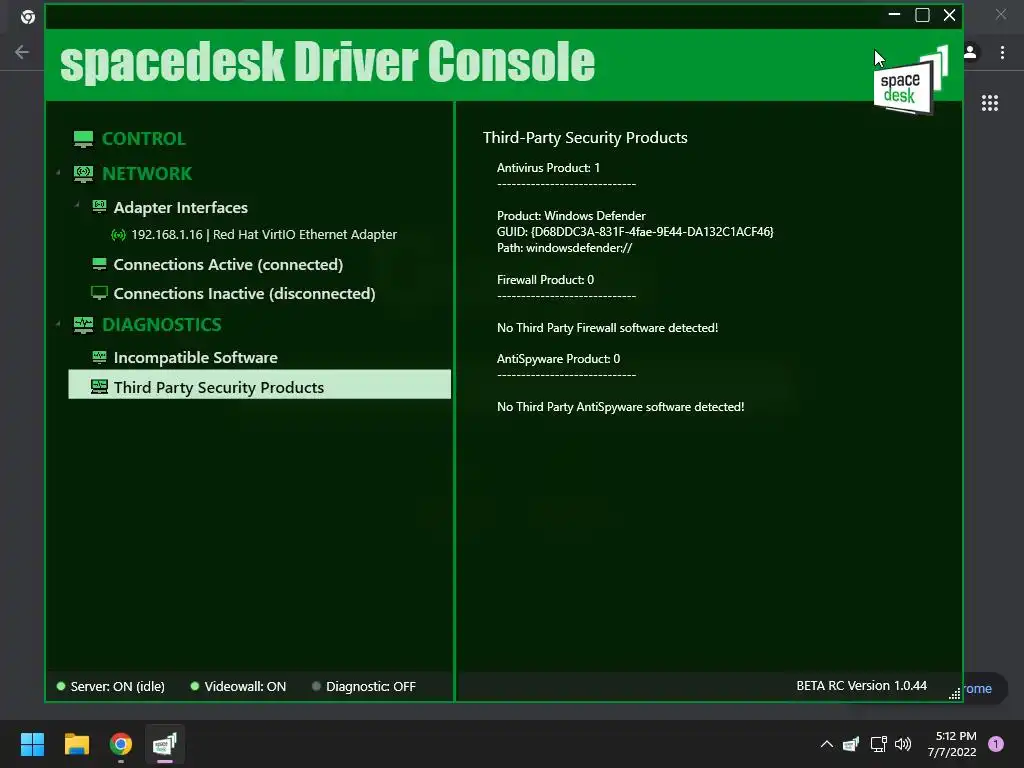The width and height of the screenshot is (1024, 768).
Task: Open network settings tray icon
Action: click(x=878, y=744)
